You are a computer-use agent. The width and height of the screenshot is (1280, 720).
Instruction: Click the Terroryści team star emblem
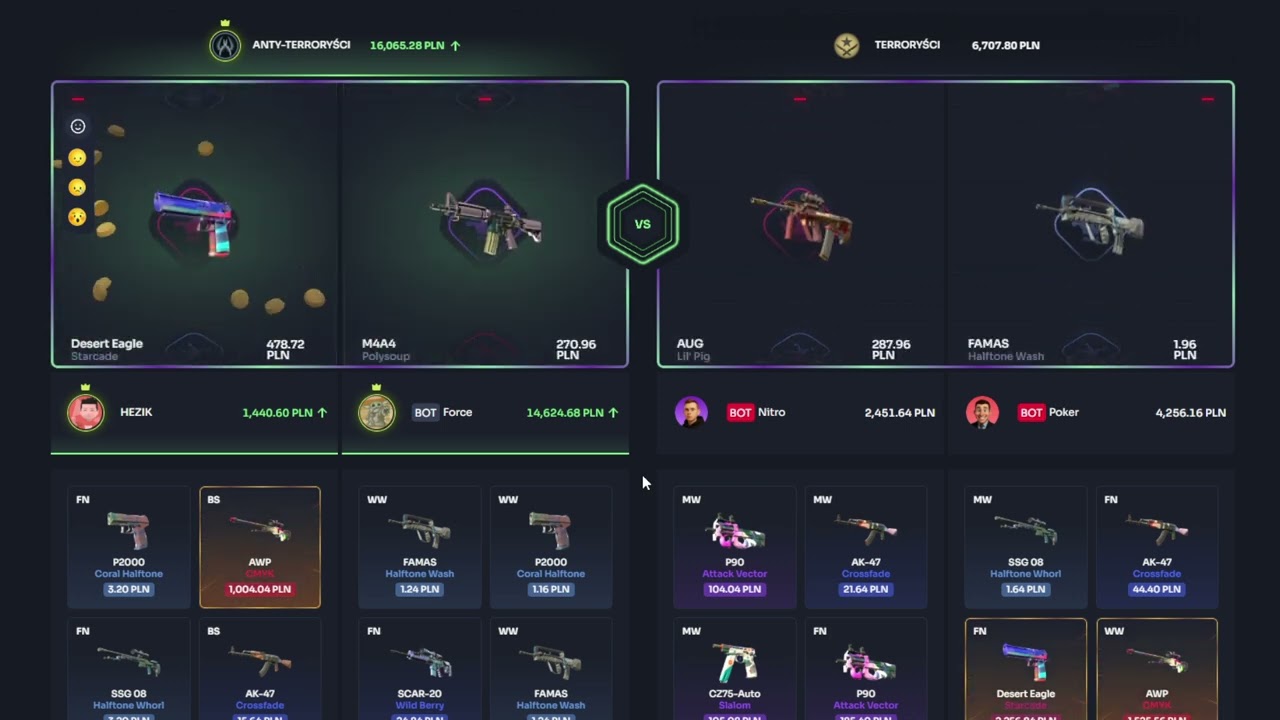[847, 46]
